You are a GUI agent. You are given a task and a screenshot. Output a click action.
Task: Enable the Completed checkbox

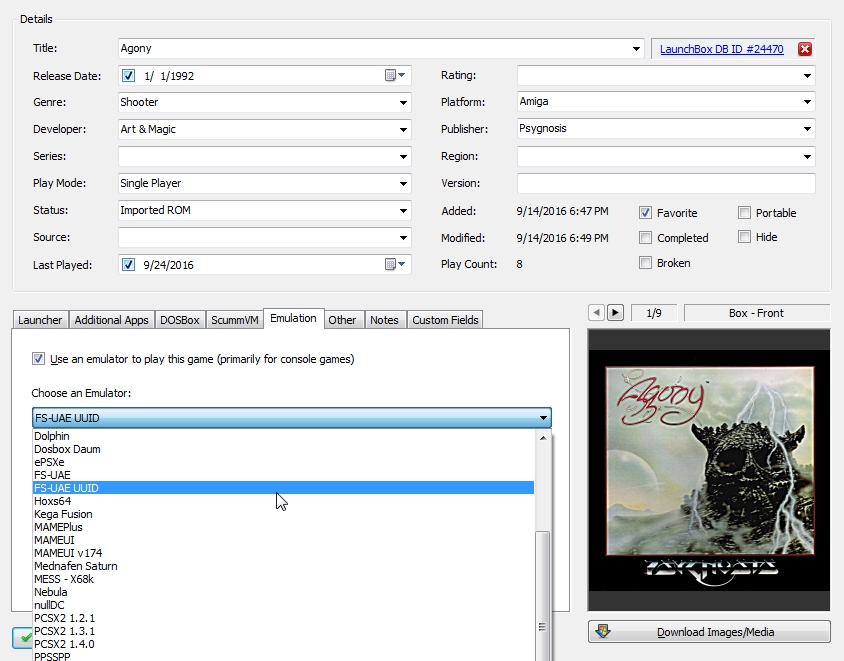tap(646, 238)
